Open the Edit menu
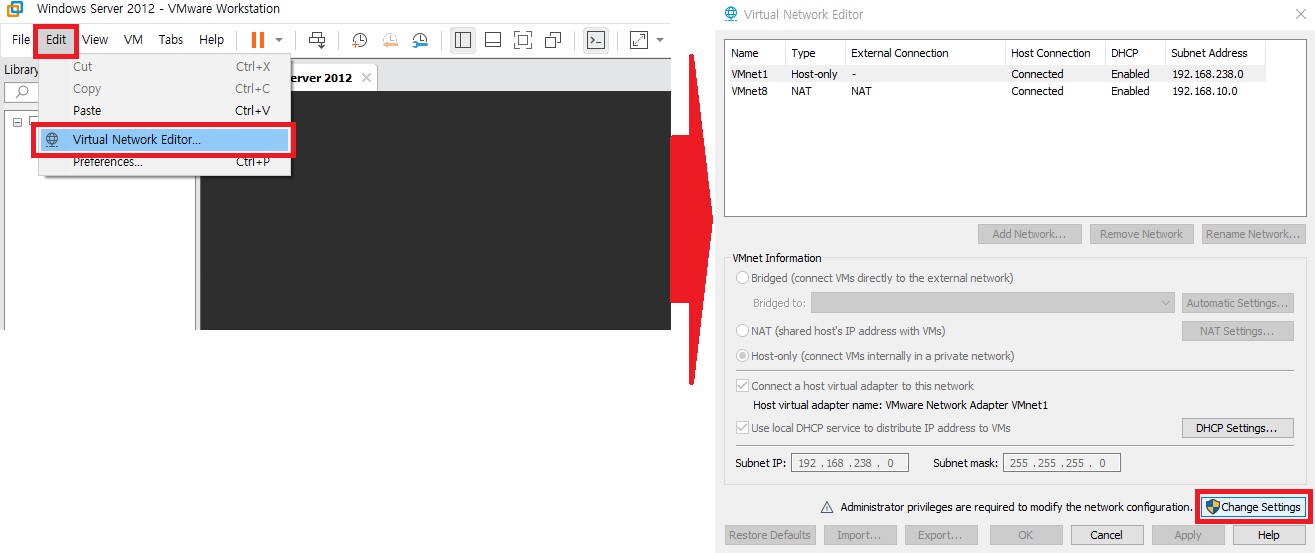This screenshot has width=1315, height=553. (56, 40)
